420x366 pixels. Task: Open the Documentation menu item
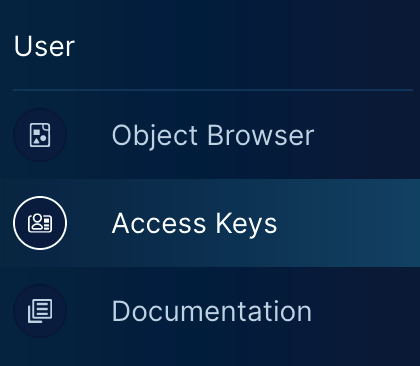[210, 311]
